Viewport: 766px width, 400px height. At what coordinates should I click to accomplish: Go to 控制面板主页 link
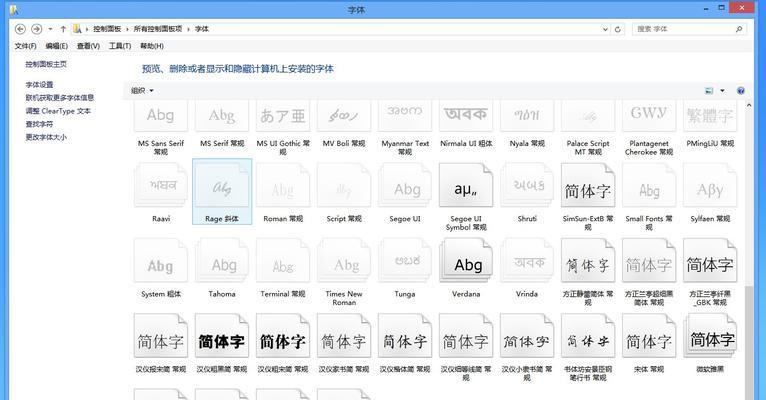pos(46,64)
